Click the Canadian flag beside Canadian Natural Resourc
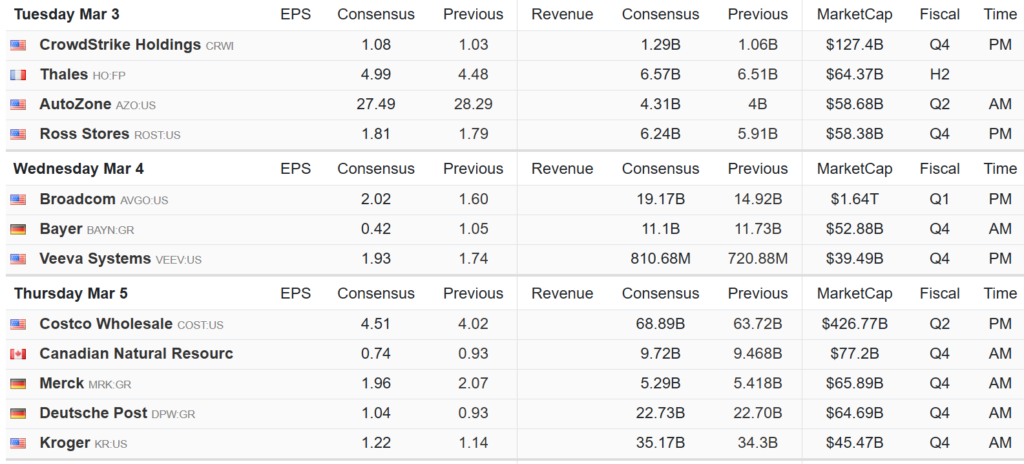1024x464 pixels. (x=18, y=354)
